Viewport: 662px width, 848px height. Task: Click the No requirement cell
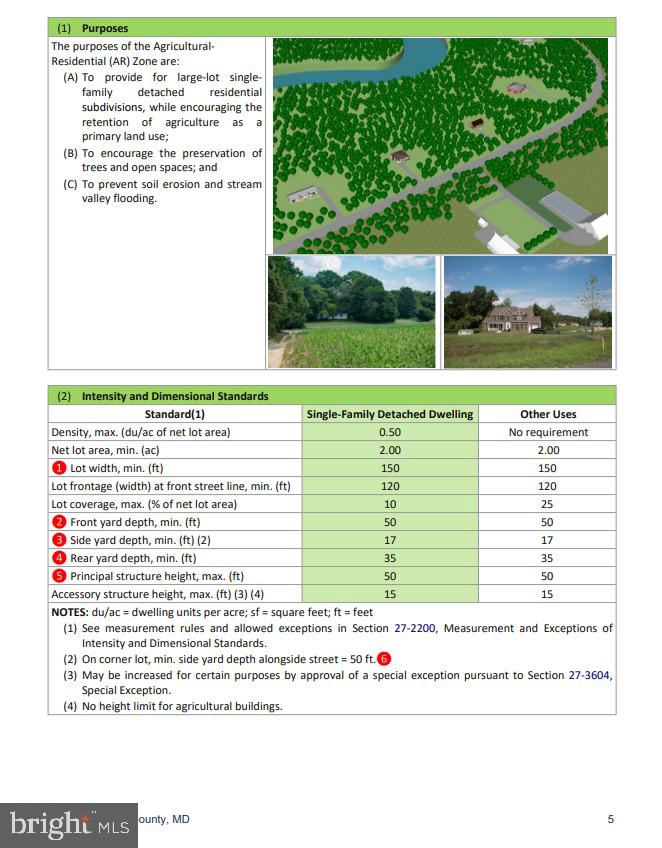click(548, 432)
